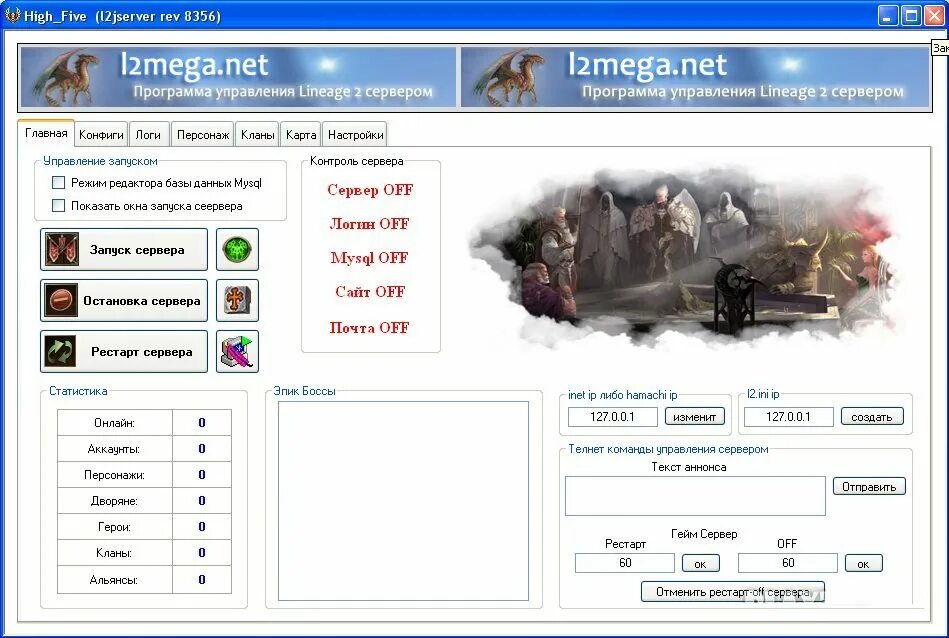Click the Онлайн value cell showing 0
This screenshot has height=638, width=949.
pos(202,423)
